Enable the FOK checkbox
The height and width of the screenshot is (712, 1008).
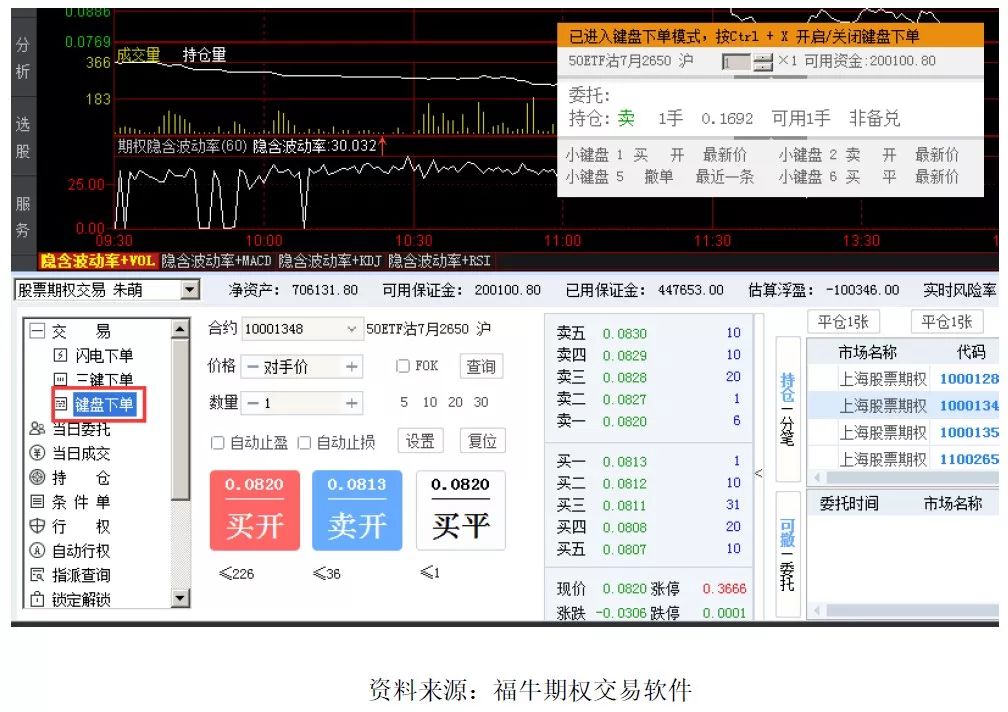[403, 366]
